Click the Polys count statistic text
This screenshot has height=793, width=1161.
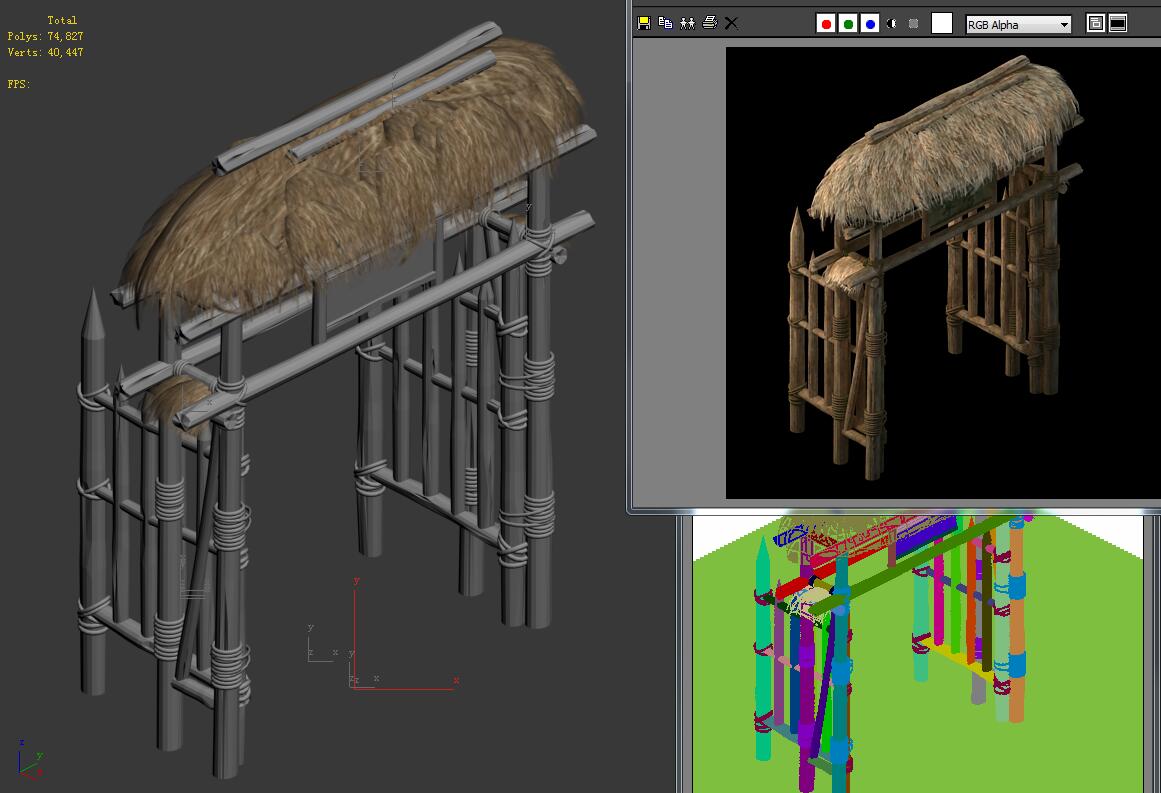[45, 36]
